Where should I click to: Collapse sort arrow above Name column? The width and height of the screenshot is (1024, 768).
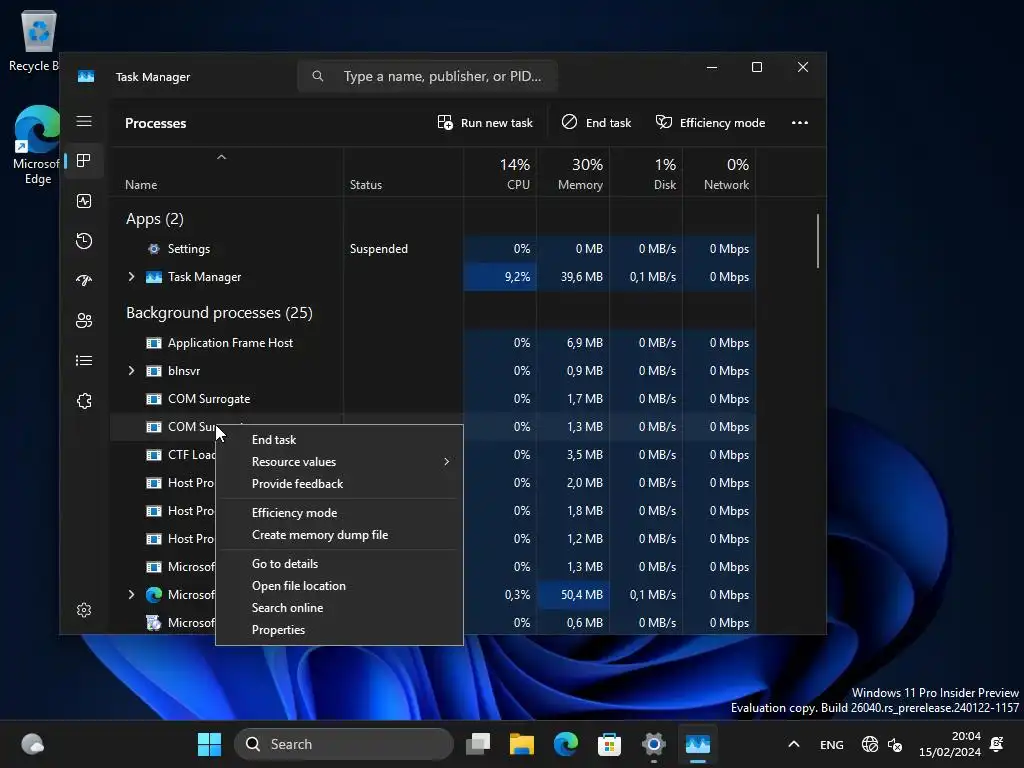[x=221, y=157]
